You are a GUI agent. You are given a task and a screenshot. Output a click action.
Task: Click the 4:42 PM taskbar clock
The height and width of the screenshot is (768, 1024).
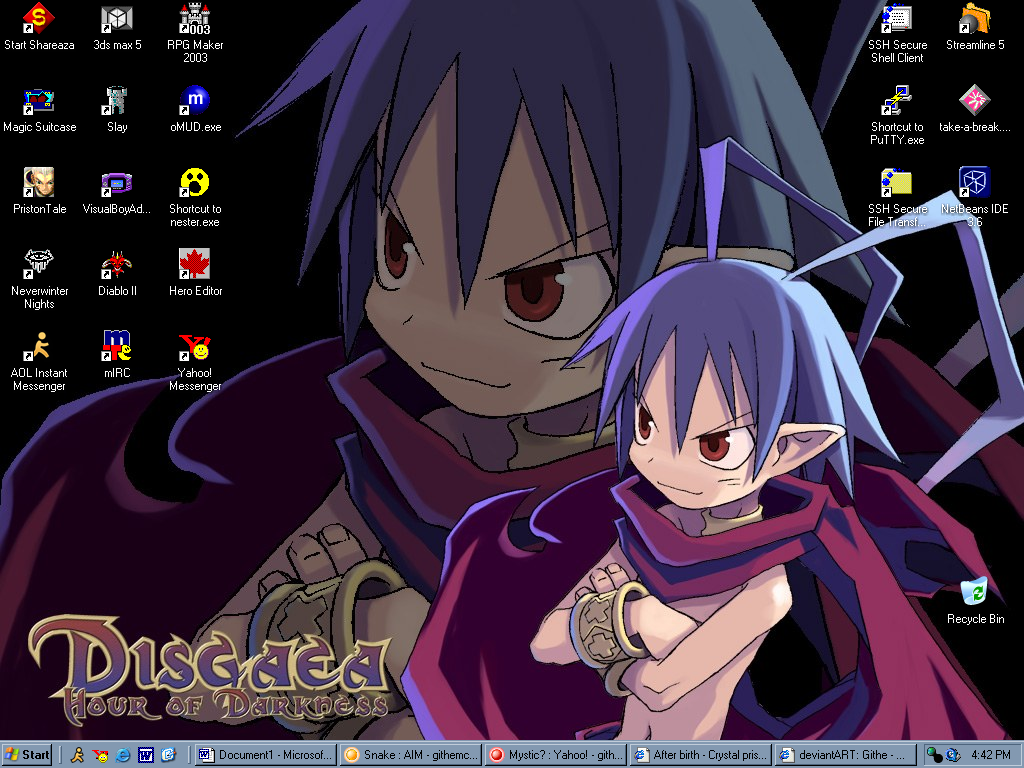tap(990, 755)
